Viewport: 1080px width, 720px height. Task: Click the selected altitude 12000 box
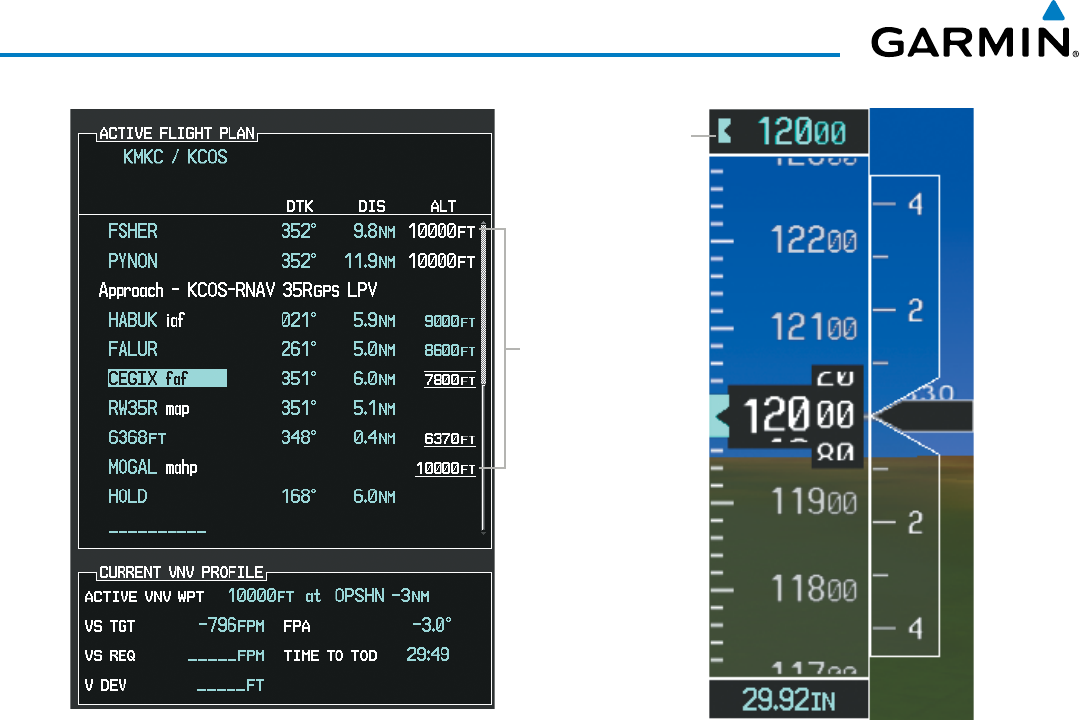tap(789, 132)
